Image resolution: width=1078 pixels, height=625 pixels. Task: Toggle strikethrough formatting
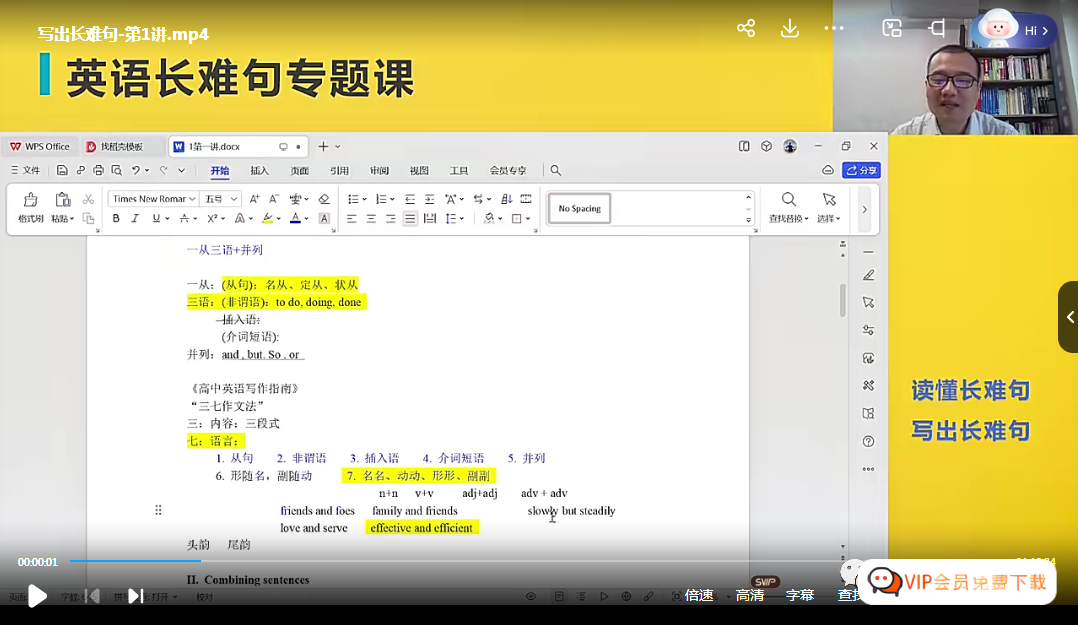tap(184, 219)
